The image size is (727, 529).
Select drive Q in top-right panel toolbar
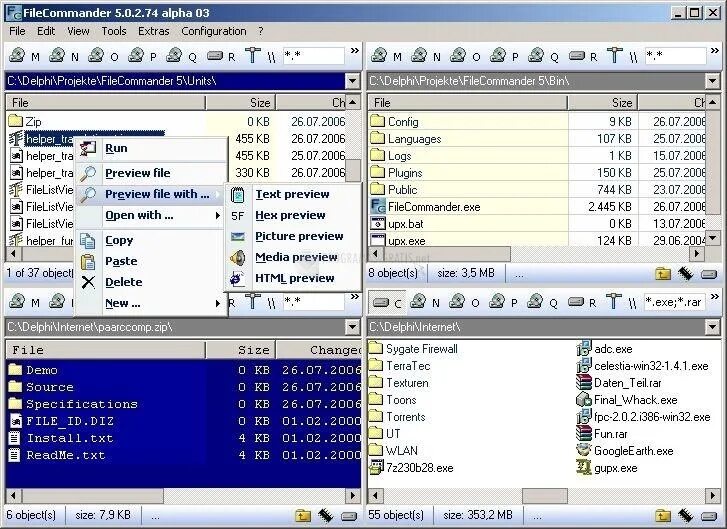point(543,56)
